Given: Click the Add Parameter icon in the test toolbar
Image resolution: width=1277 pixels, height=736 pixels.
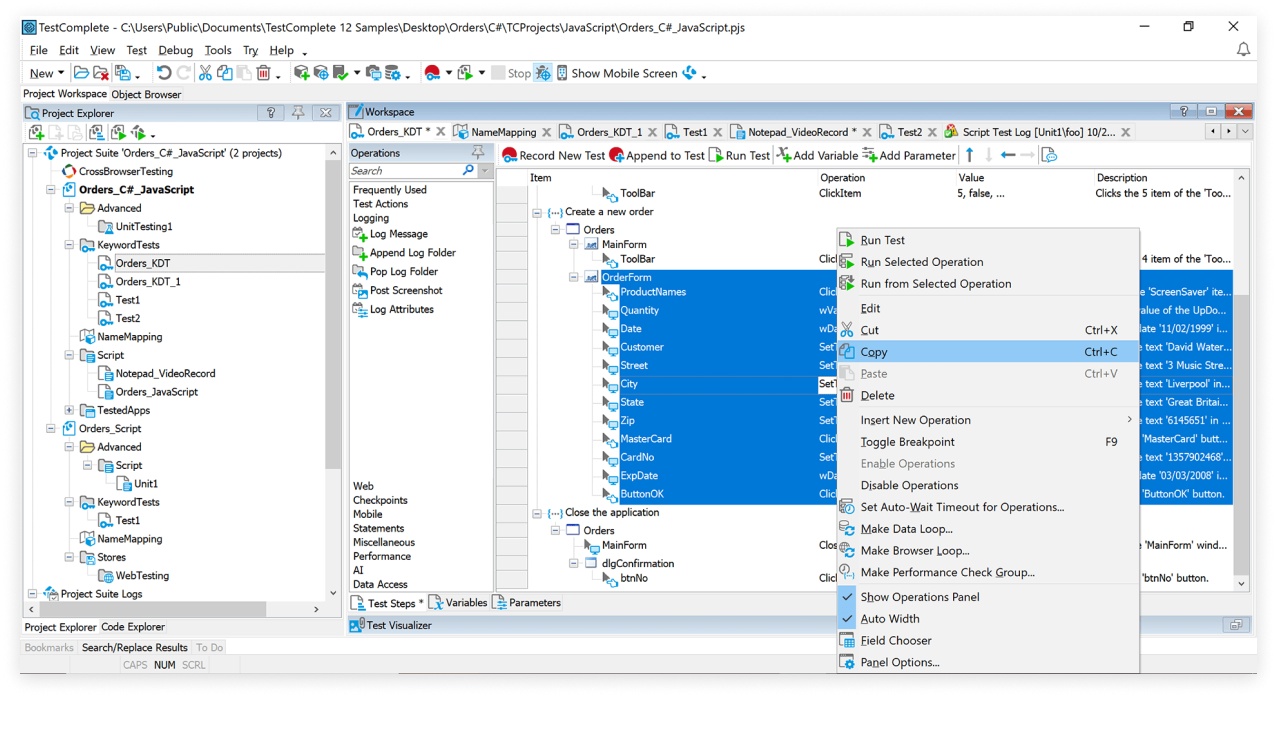Looking at the screenshot, I should coord(870,155).
